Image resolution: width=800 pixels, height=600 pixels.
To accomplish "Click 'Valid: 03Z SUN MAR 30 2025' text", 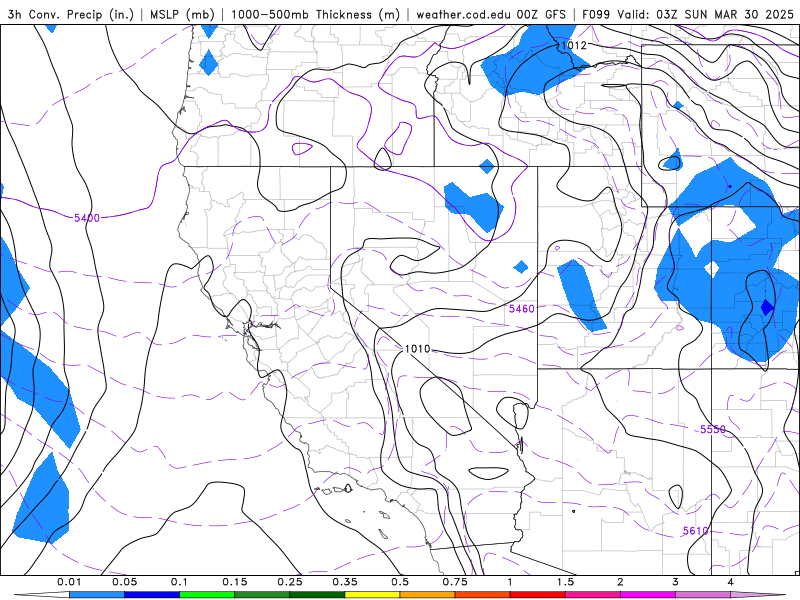I will pos(706,14).
